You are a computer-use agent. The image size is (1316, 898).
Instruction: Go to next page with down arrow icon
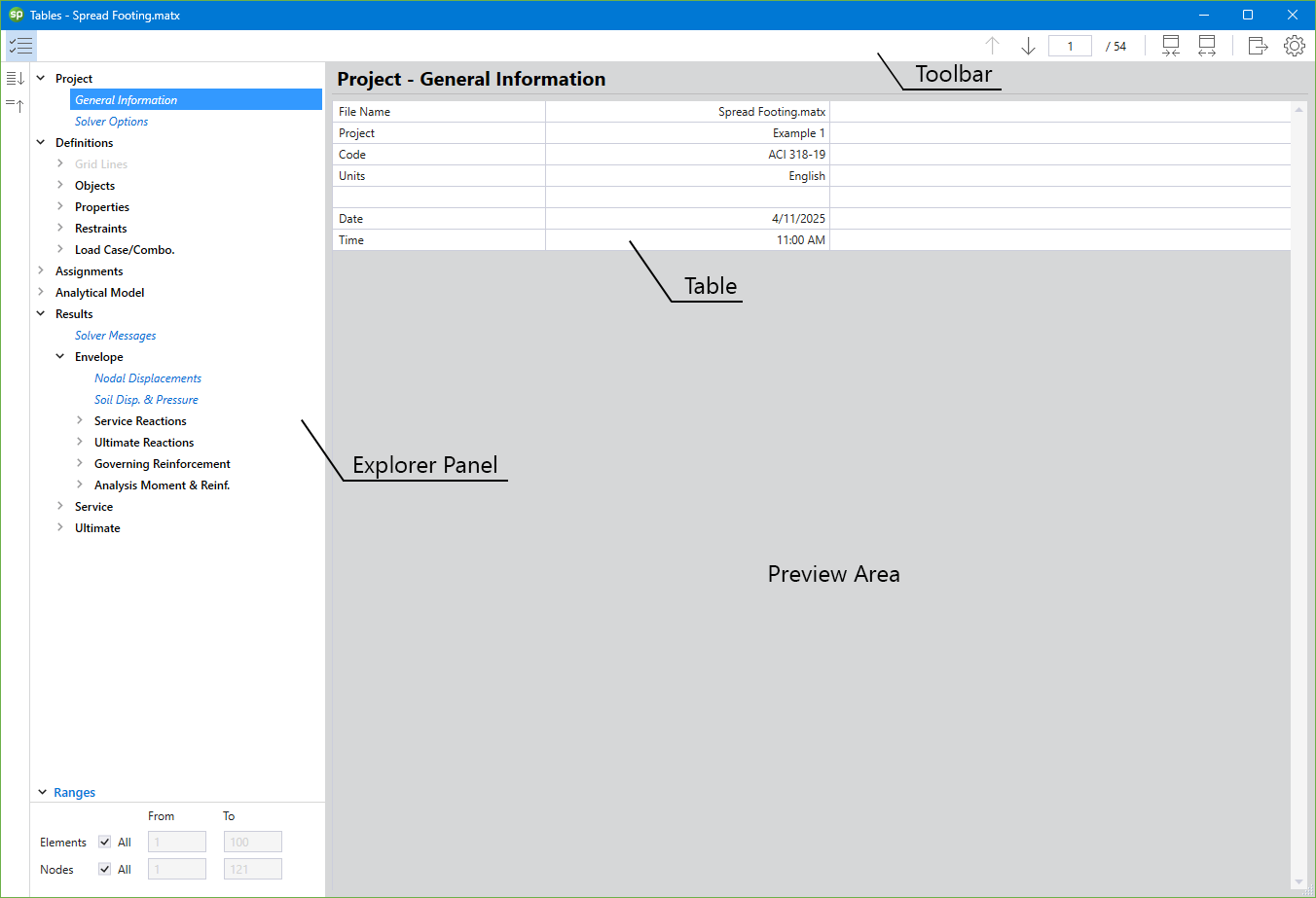(x=1028, y=45)
